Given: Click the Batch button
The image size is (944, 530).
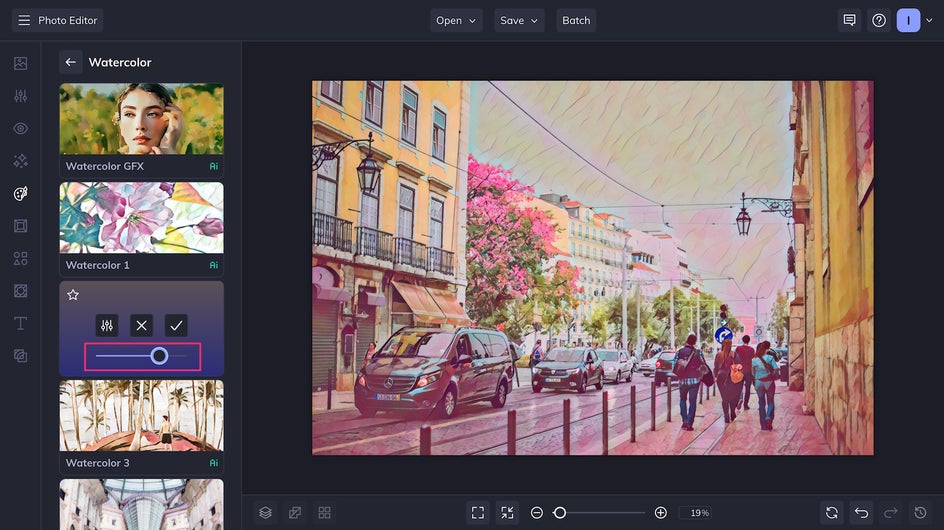Looking at the screenshot, I should (576, 20).
